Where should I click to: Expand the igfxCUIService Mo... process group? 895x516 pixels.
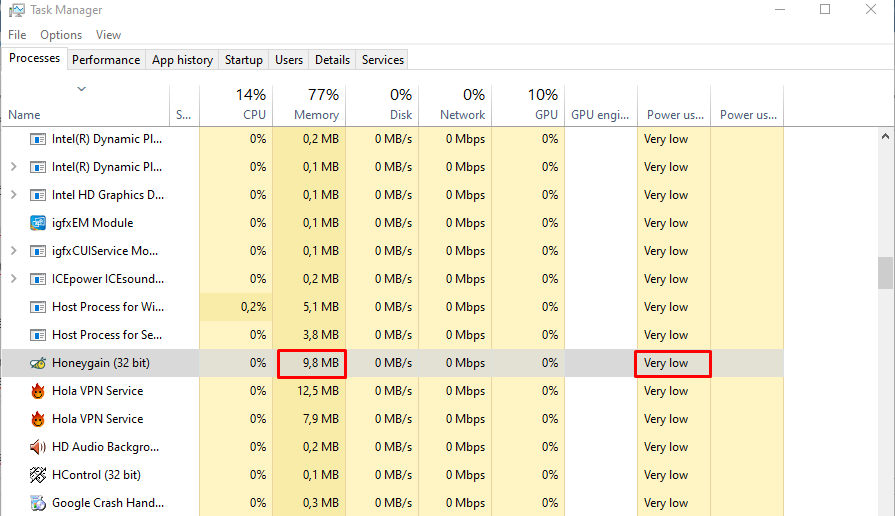point(14,251)
